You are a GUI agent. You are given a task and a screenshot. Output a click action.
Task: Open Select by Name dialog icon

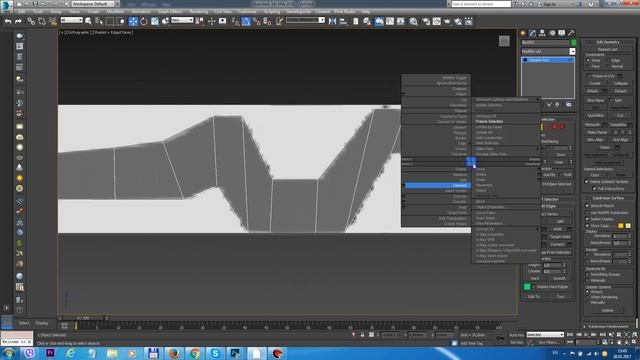pyautogui.click(x=99, y=21)
